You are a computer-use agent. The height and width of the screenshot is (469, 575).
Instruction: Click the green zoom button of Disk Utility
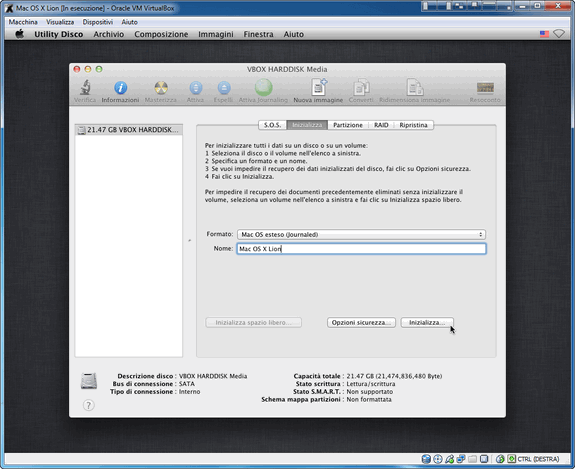tap(99, 69)
